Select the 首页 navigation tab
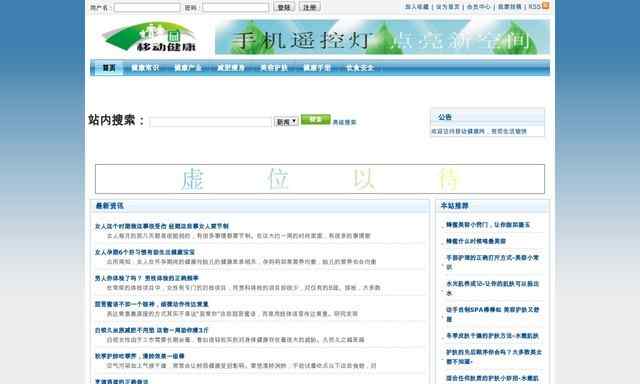The width and height of the screenshot is (640, 384). tap(109, 68)
